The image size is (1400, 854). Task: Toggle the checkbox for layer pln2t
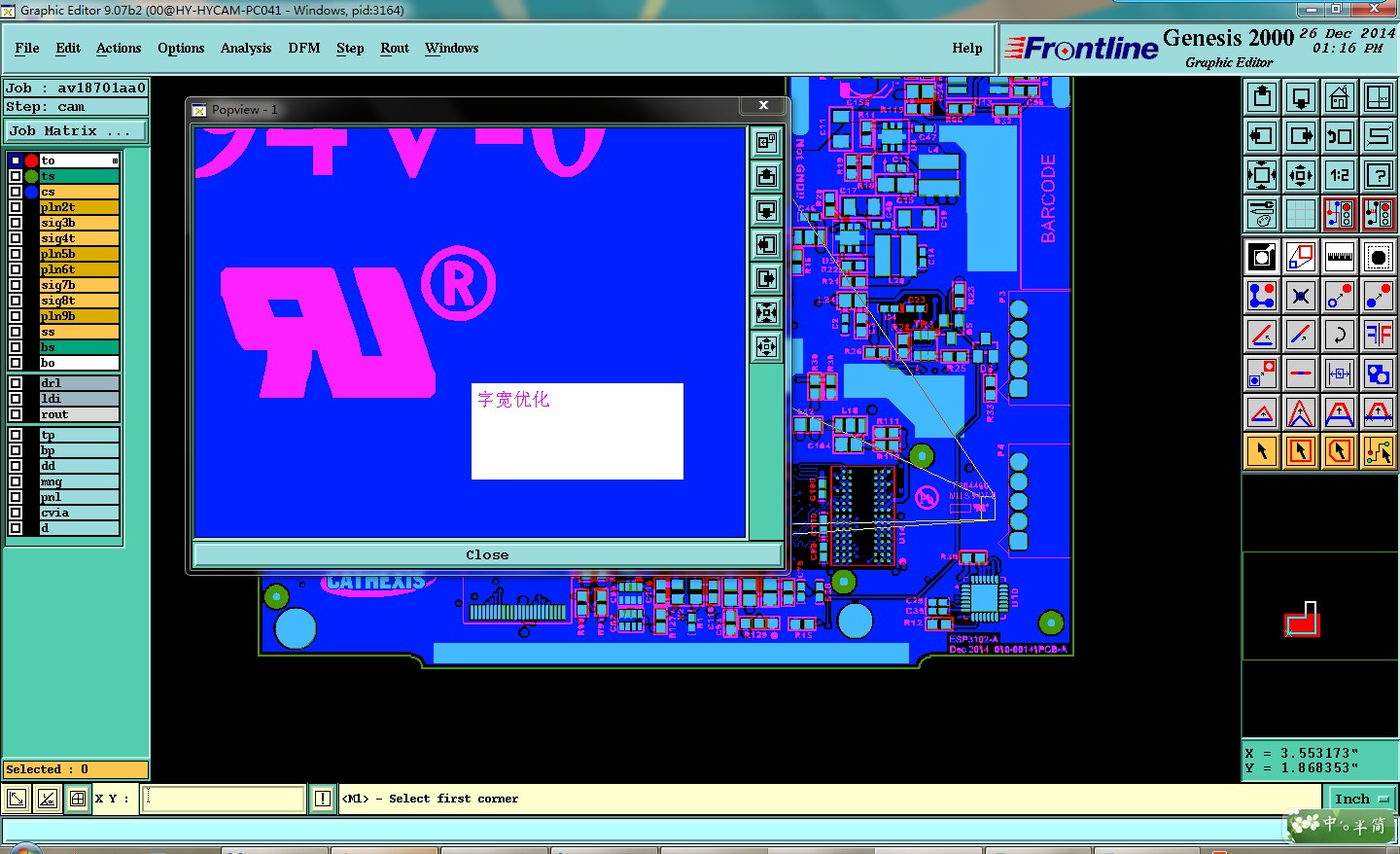click(16, 207)
